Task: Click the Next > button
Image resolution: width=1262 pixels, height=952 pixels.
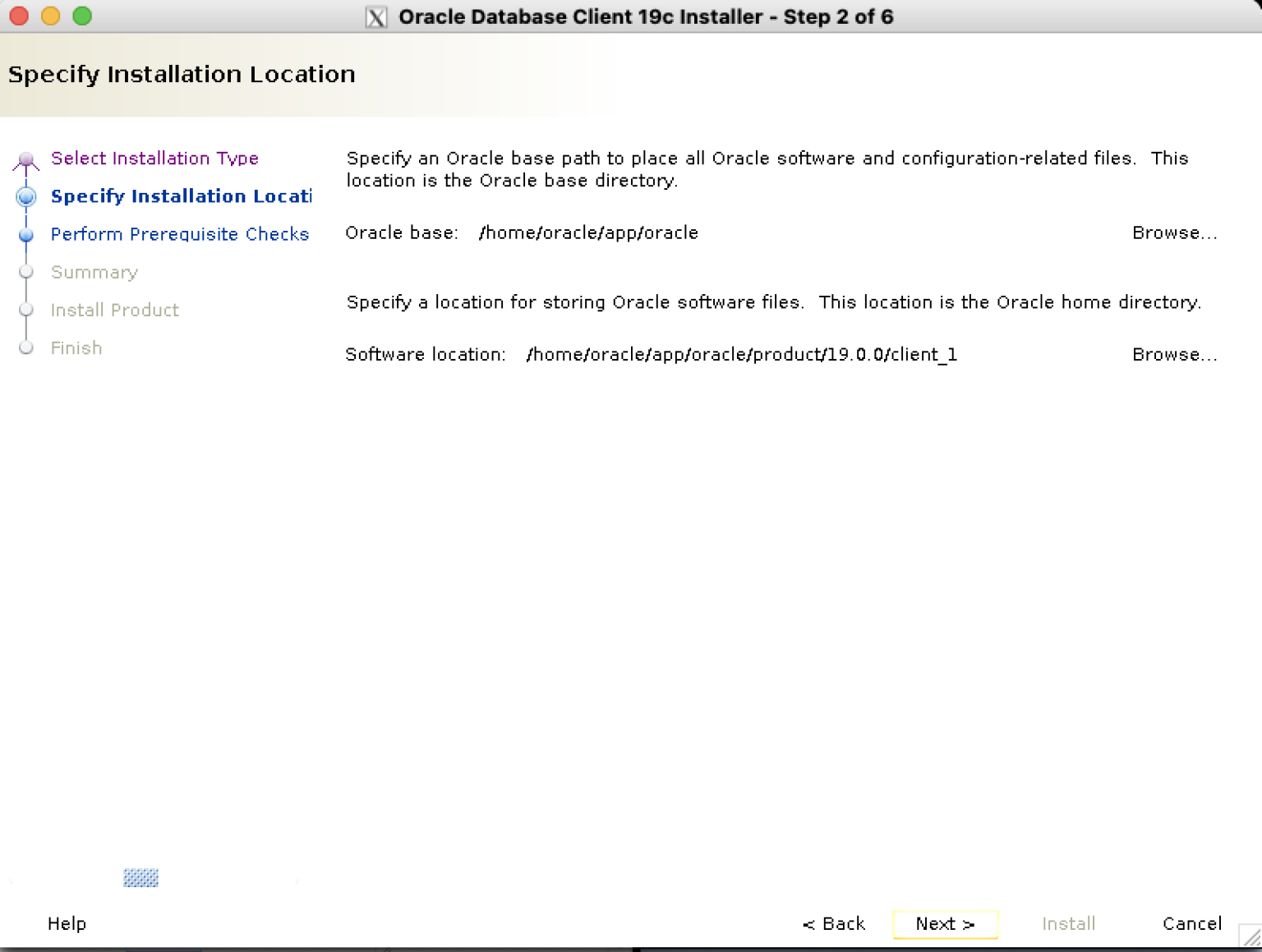Action: click(945, 924)
